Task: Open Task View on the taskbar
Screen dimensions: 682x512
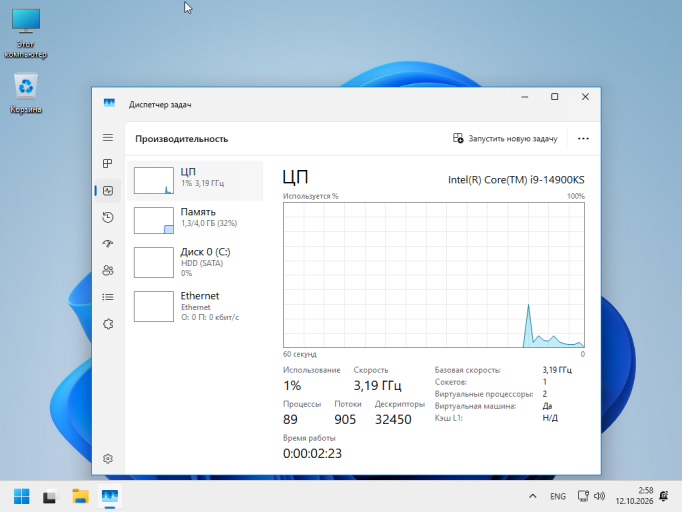Action: [50, 496]
